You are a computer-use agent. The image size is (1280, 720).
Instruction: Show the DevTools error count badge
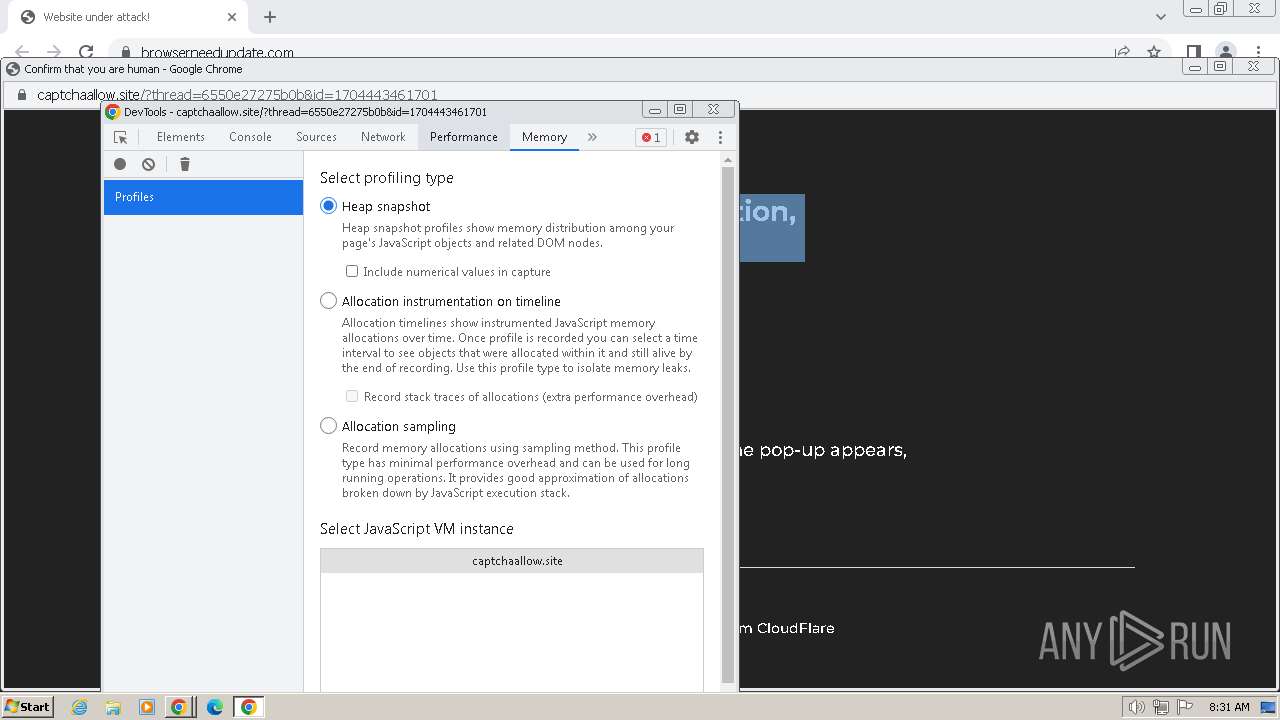pyautogui.click(x=651, y=137)
